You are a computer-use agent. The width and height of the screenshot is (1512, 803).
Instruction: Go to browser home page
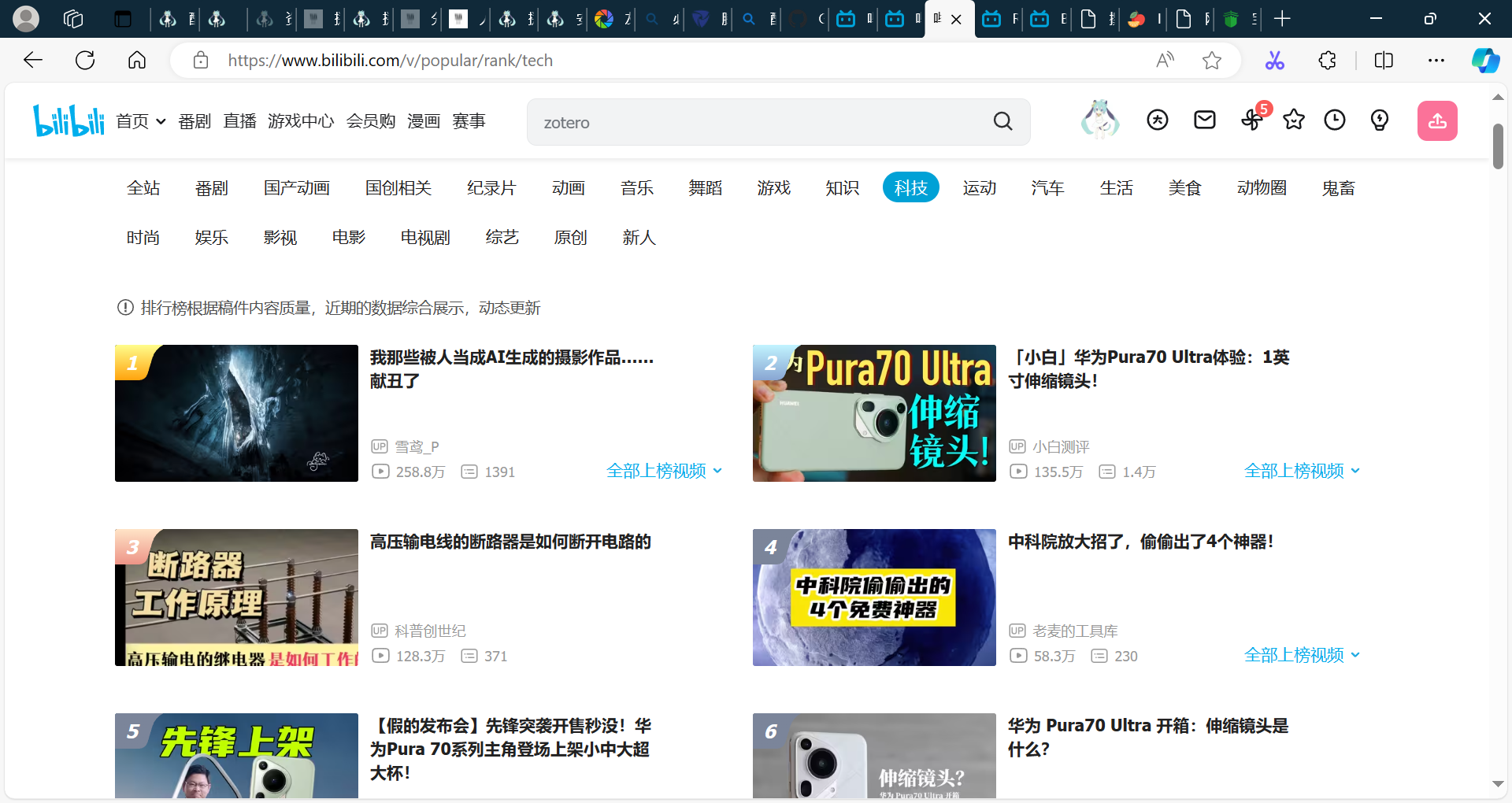[x=137, y=60]
